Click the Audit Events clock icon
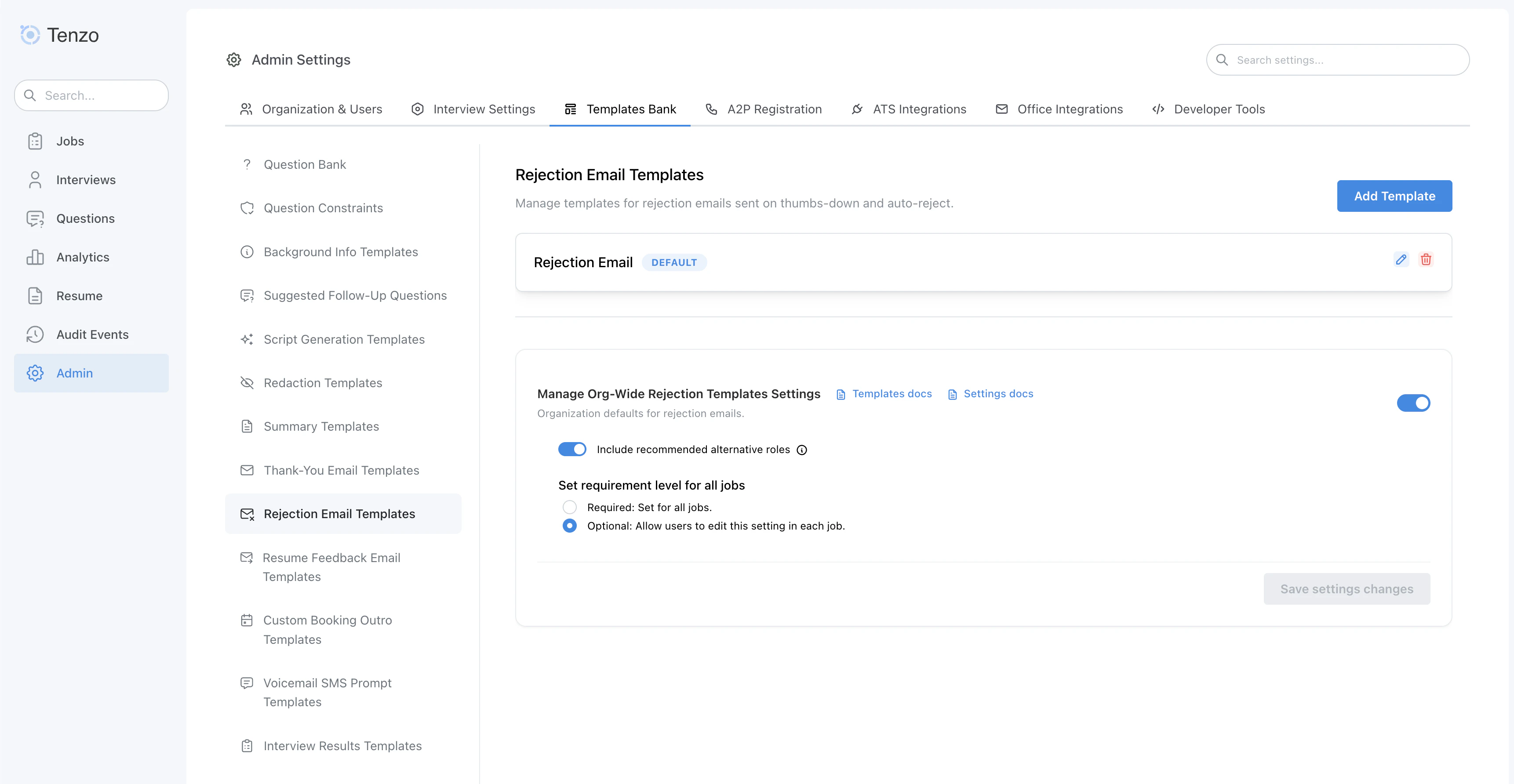Screen dimensions: 1514x784 click(x=35, y=334)
